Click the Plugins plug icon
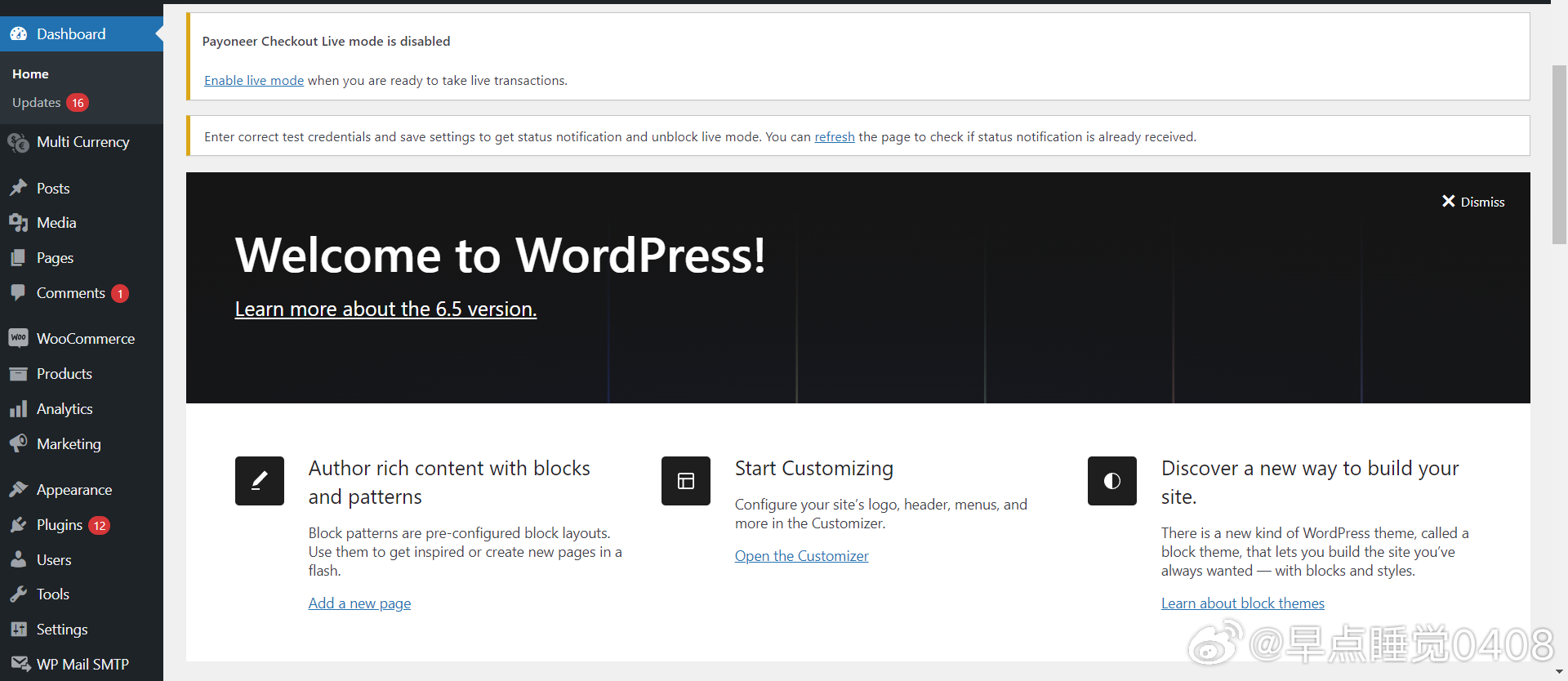This screenshot has width=1568, height=681. (19, 524)
